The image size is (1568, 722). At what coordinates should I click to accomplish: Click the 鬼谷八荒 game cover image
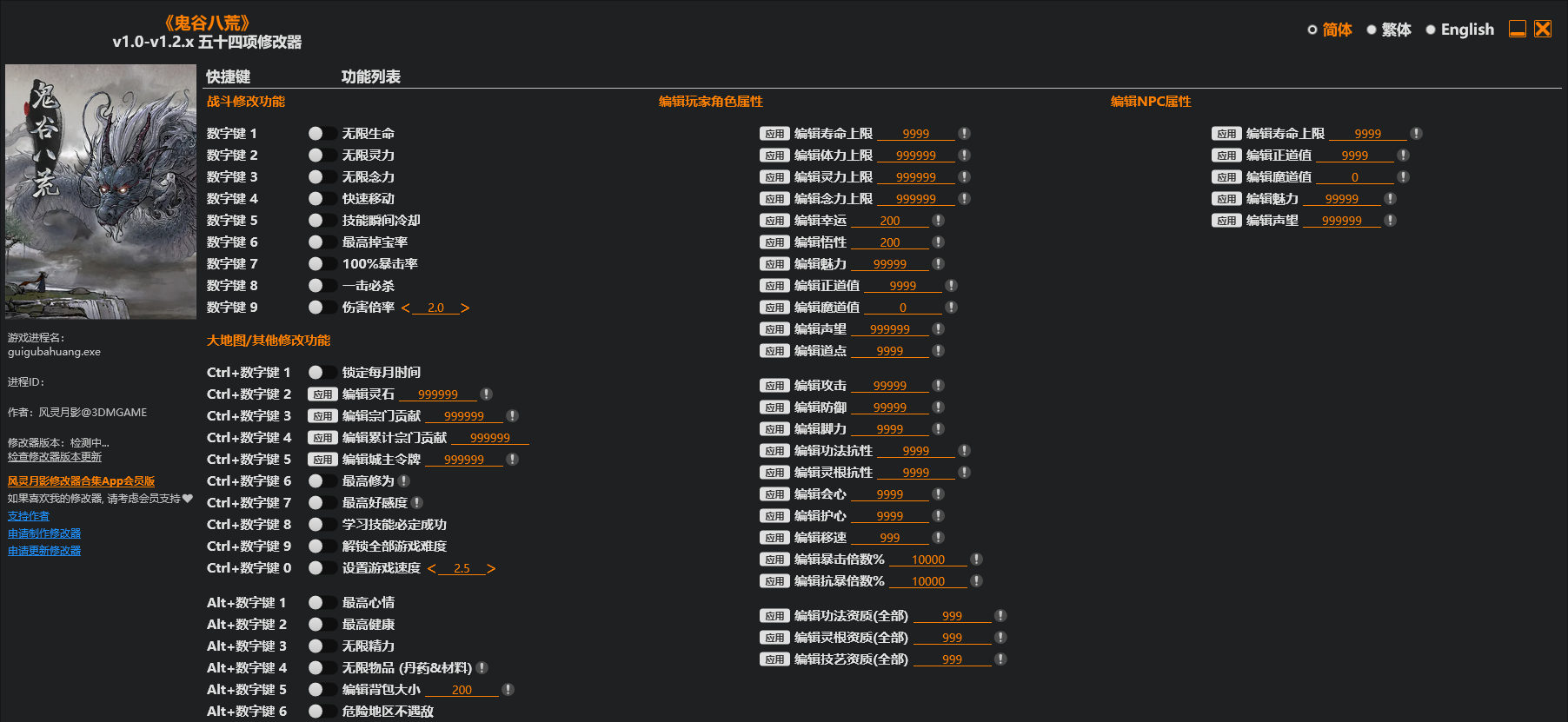click(101, 191)
